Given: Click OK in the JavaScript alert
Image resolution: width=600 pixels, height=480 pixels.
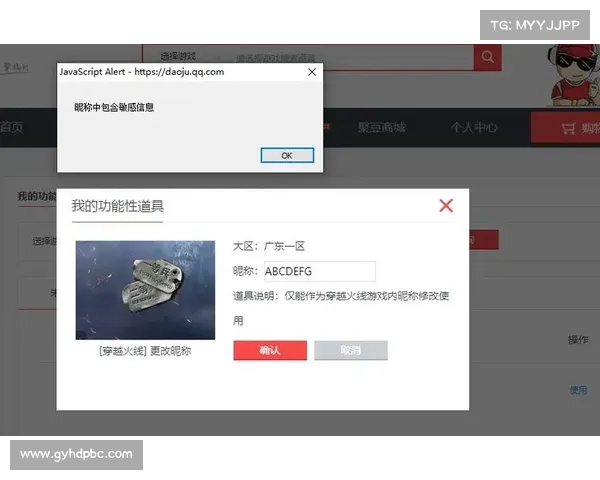Looking at the screenshot, I should pos(287,155).
